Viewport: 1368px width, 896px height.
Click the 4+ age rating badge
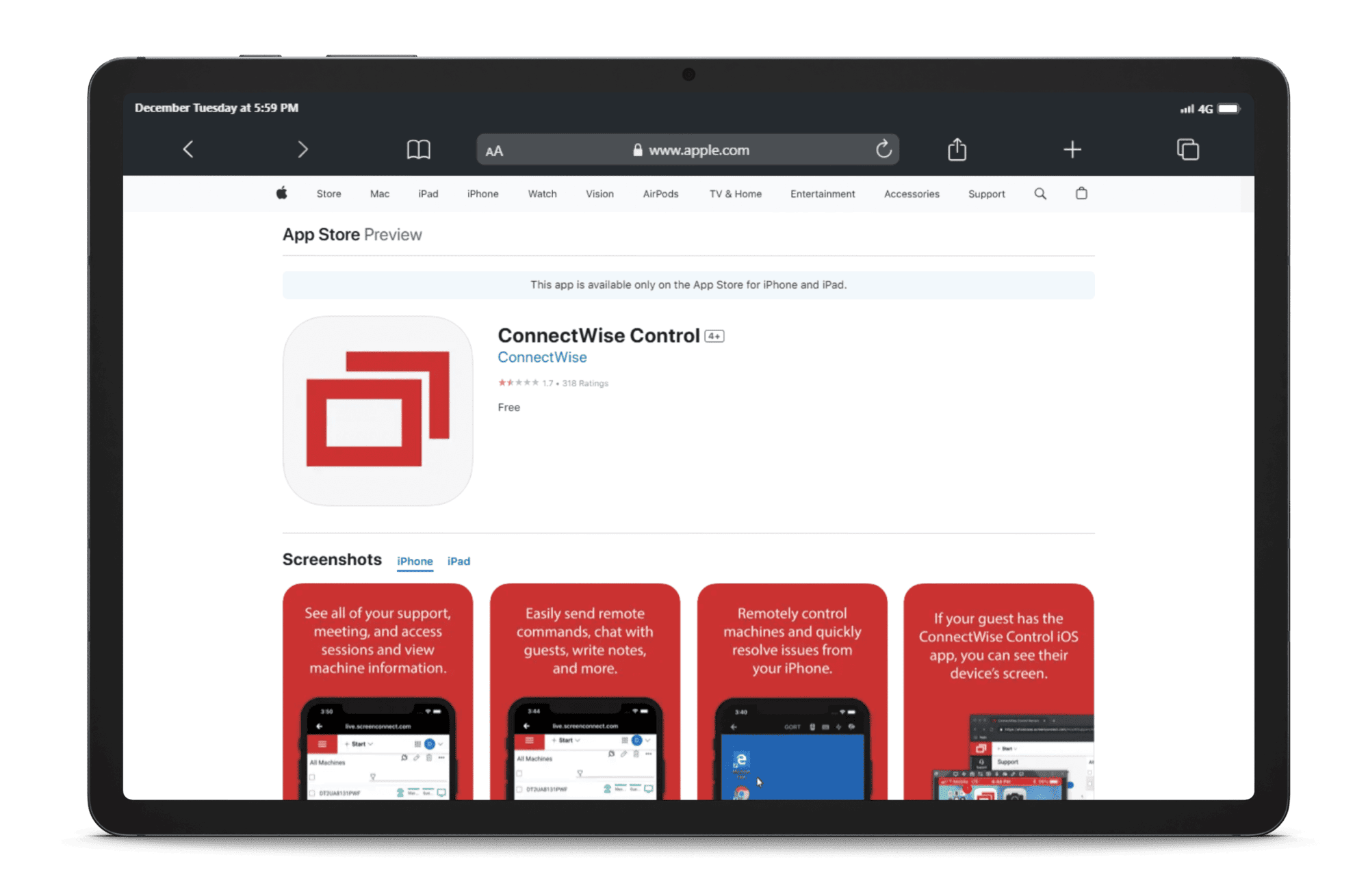[714, 336]
